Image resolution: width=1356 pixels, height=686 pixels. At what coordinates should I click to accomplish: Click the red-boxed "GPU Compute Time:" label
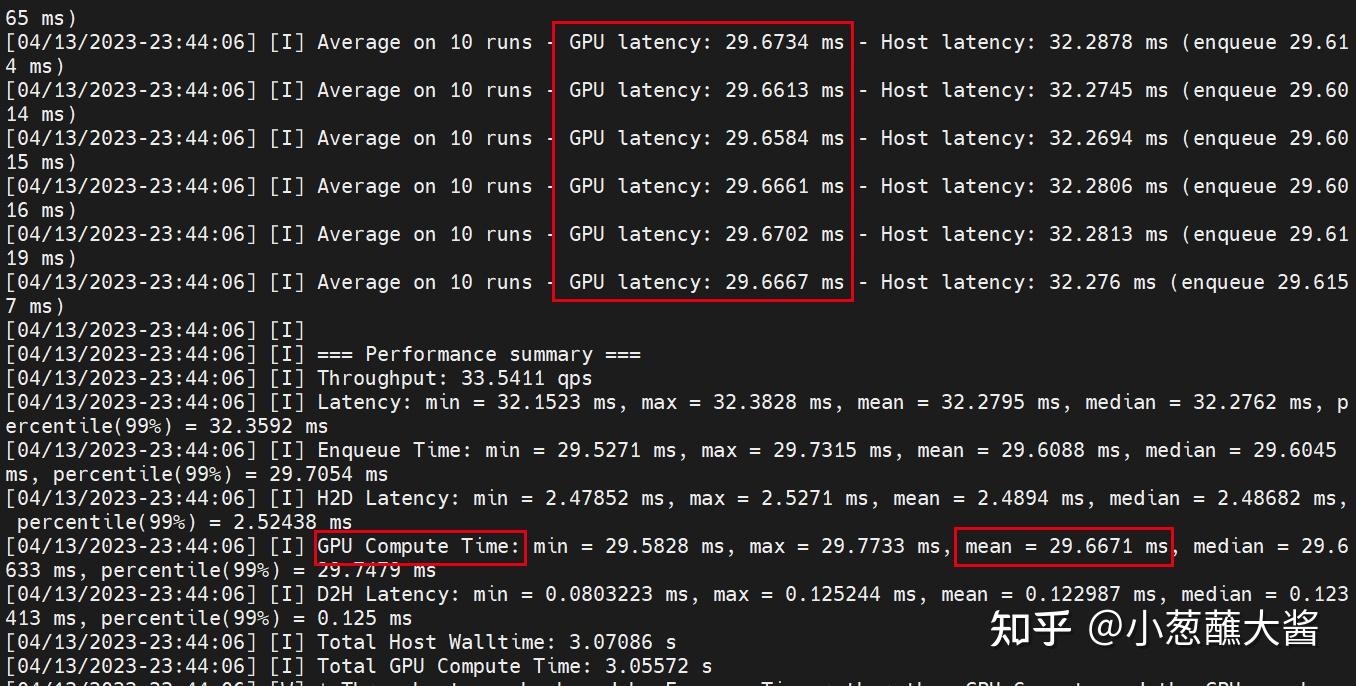click(x=420, y=546)
